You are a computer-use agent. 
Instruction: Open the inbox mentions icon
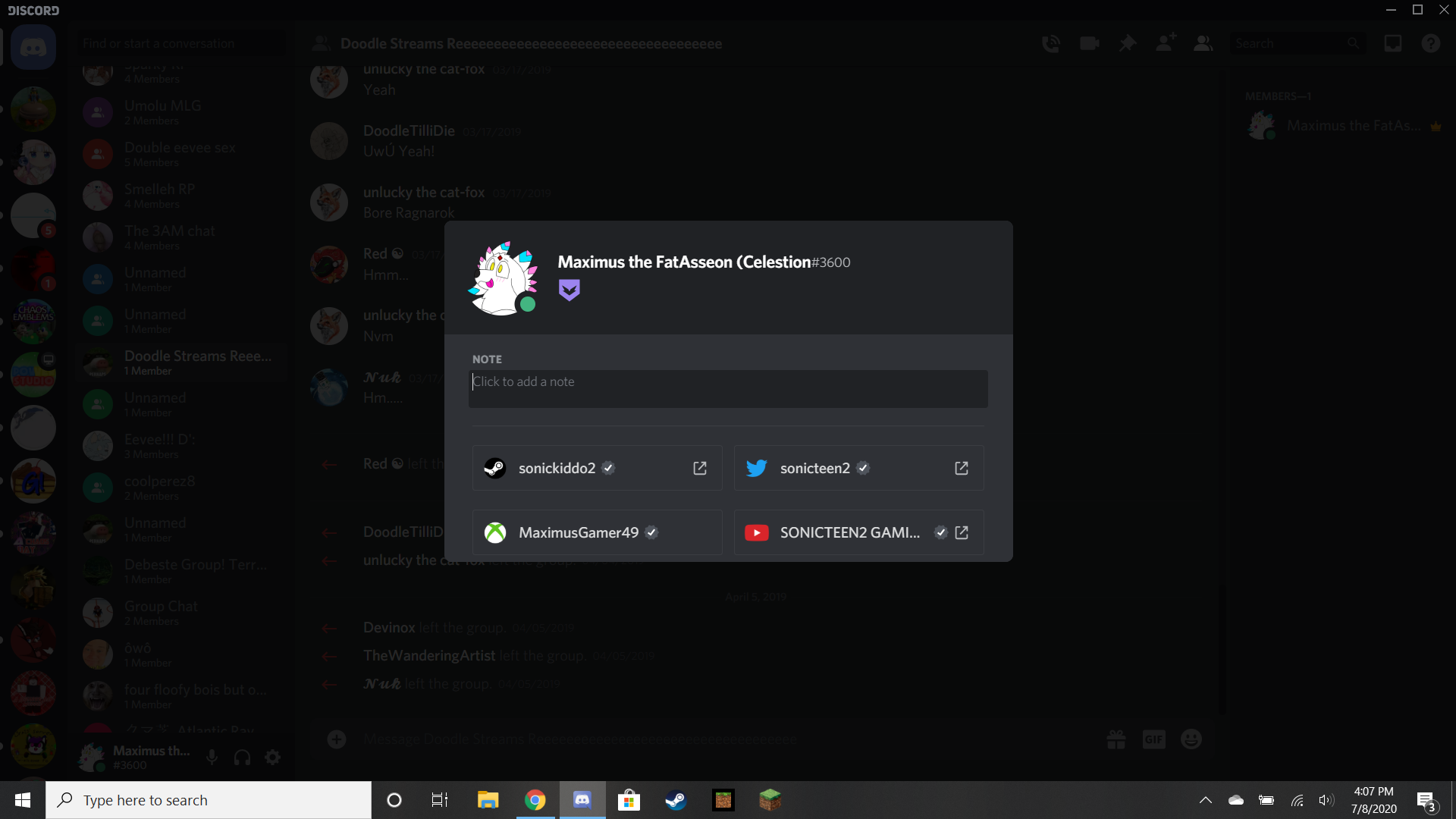[x=1393, y=44]
